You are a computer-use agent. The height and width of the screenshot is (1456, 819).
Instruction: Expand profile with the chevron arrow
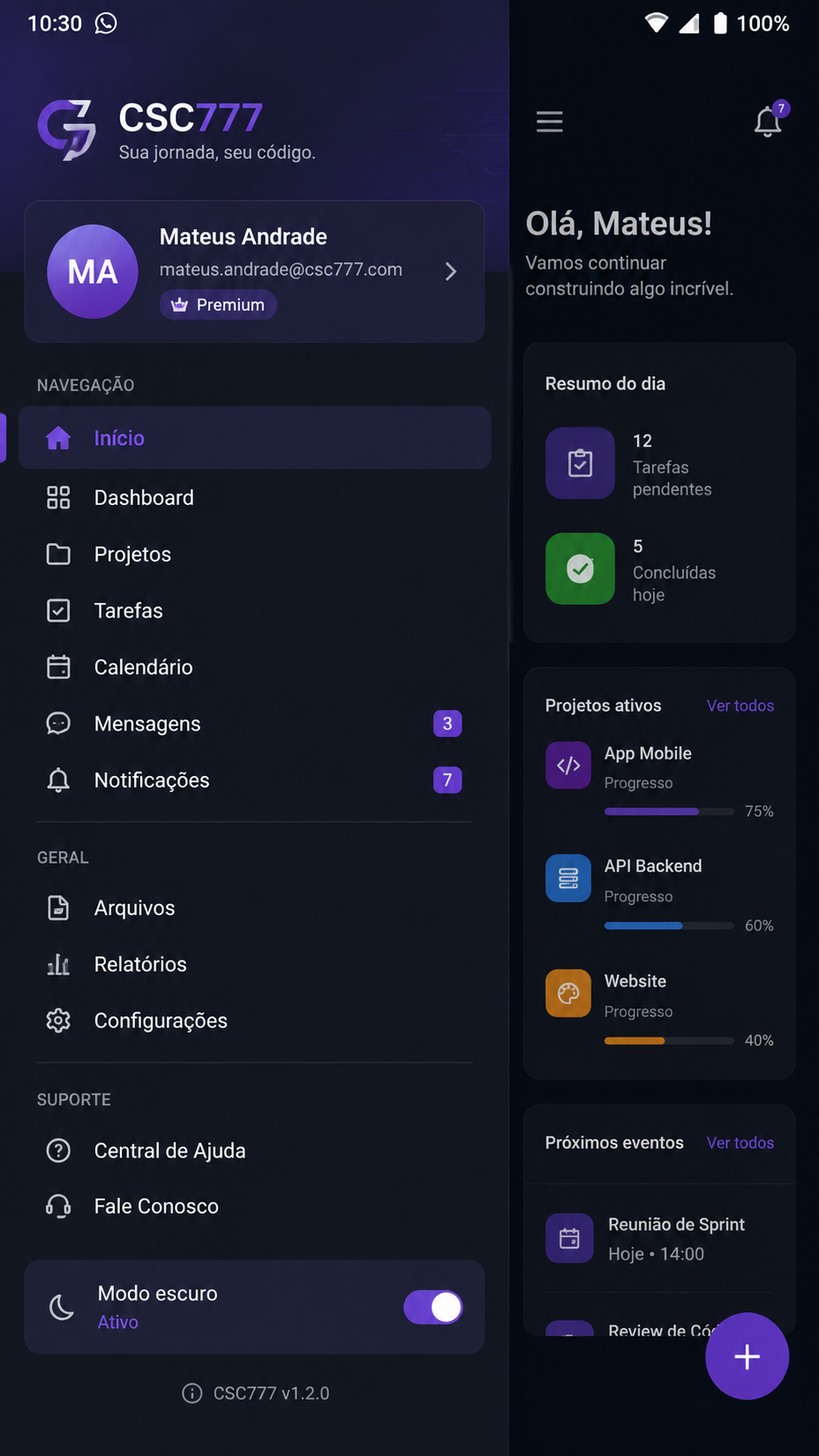tap(451, 272)
